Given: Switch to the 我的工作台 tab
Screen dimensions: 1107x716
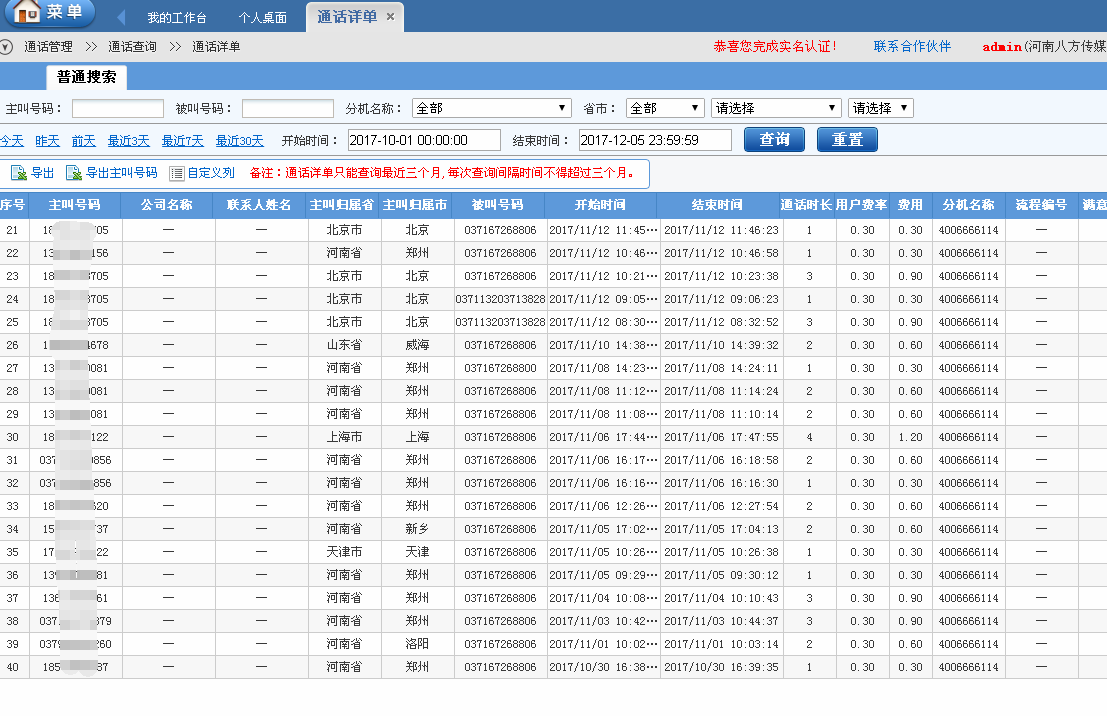Looking at the screenshot, I should coord(178,14).
